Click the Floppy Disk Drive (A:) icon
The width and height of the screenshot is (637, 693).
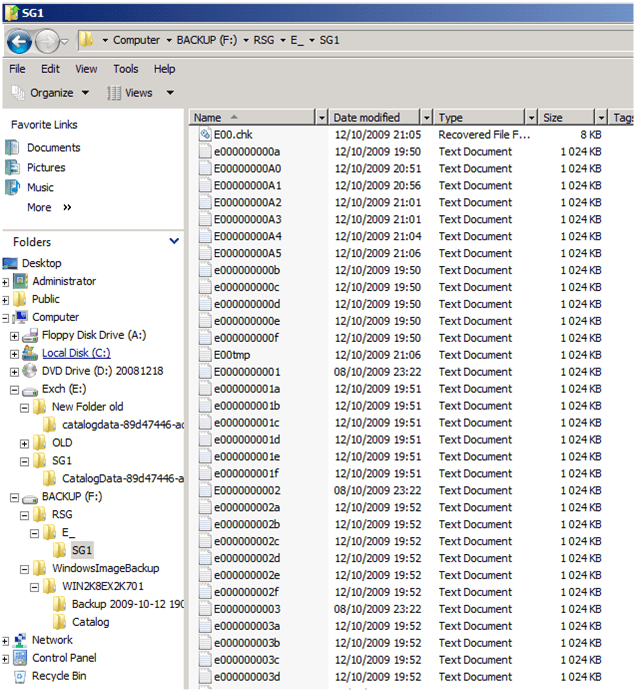click(30, 336)
